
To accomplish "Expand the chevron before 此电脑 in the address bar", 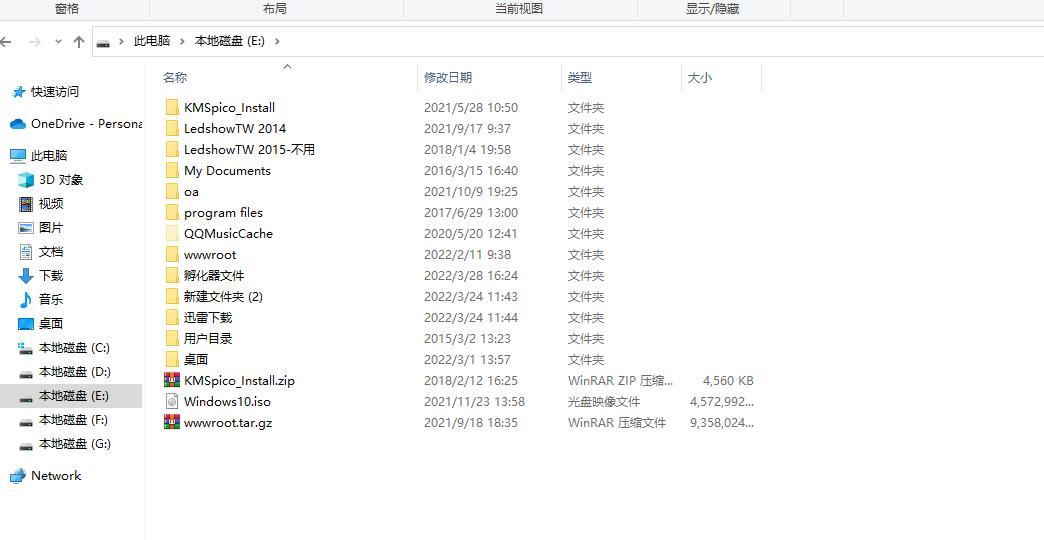I will [x=121, y=41].
